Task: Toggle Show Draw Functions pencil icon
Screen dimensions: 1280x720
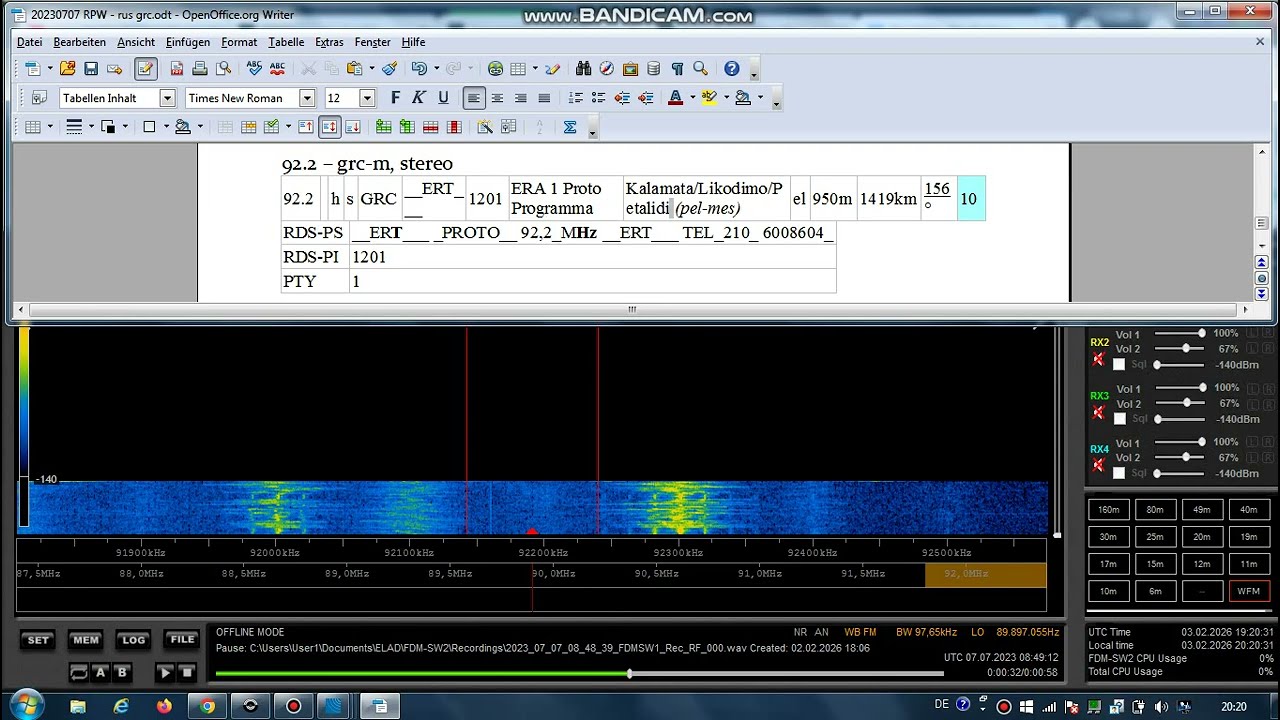Action: pyautogui.click(x=552, y=69)
